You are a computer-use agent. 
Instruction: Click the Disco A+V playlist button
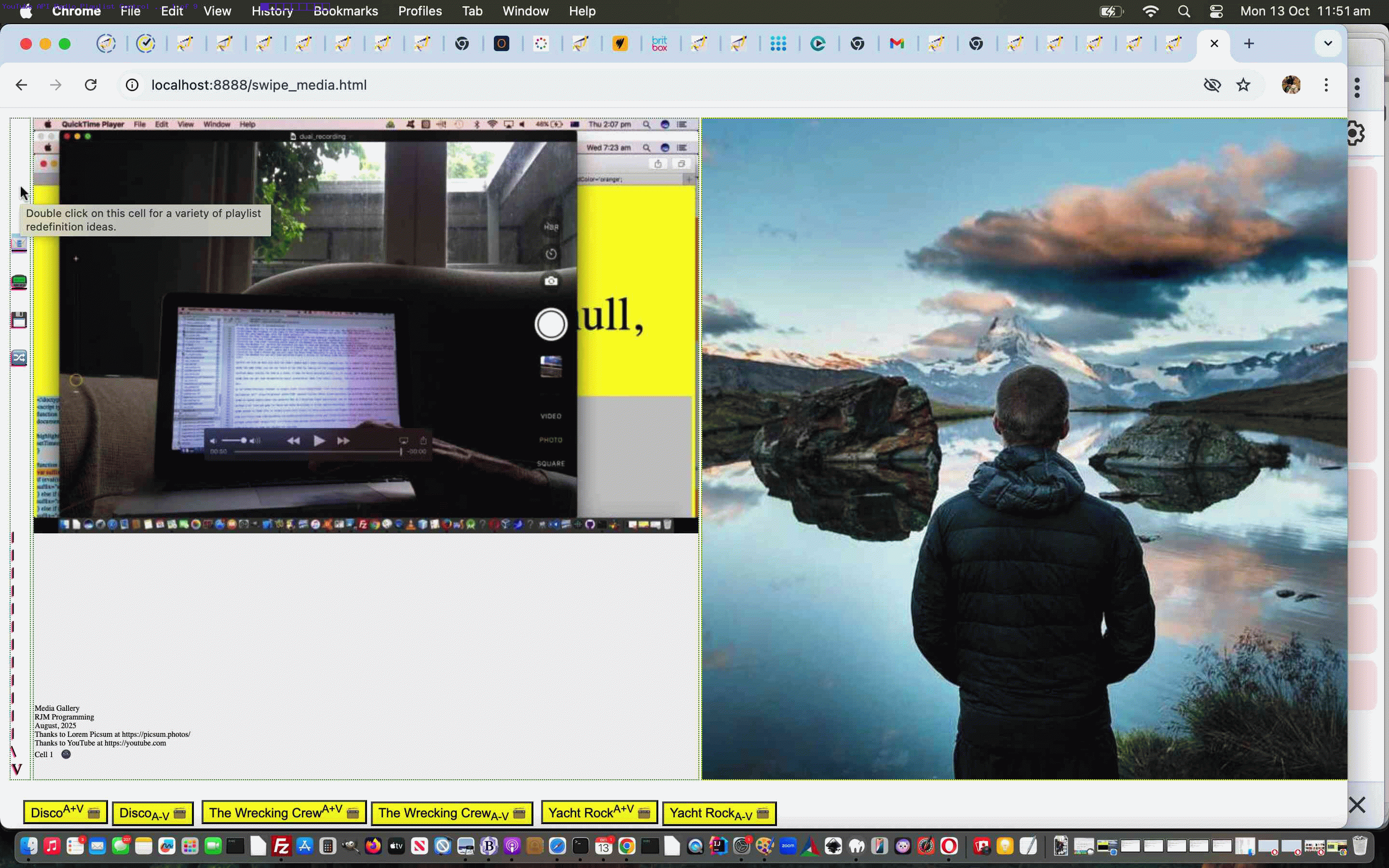tap(65, 813)
